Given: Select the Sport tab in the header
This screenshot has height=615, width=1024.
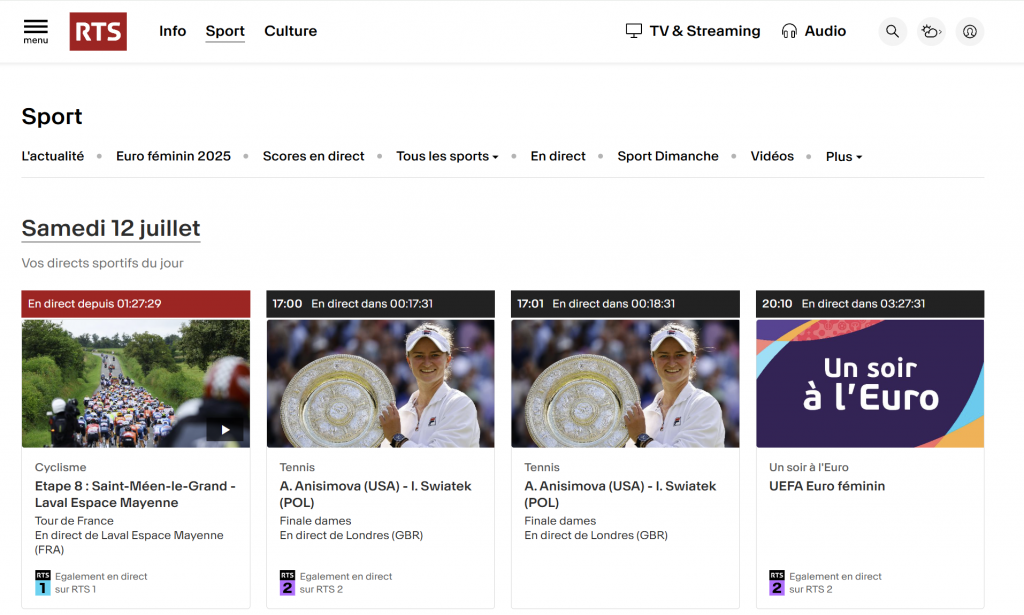Looking at the screenshot, I should [225, 31].
